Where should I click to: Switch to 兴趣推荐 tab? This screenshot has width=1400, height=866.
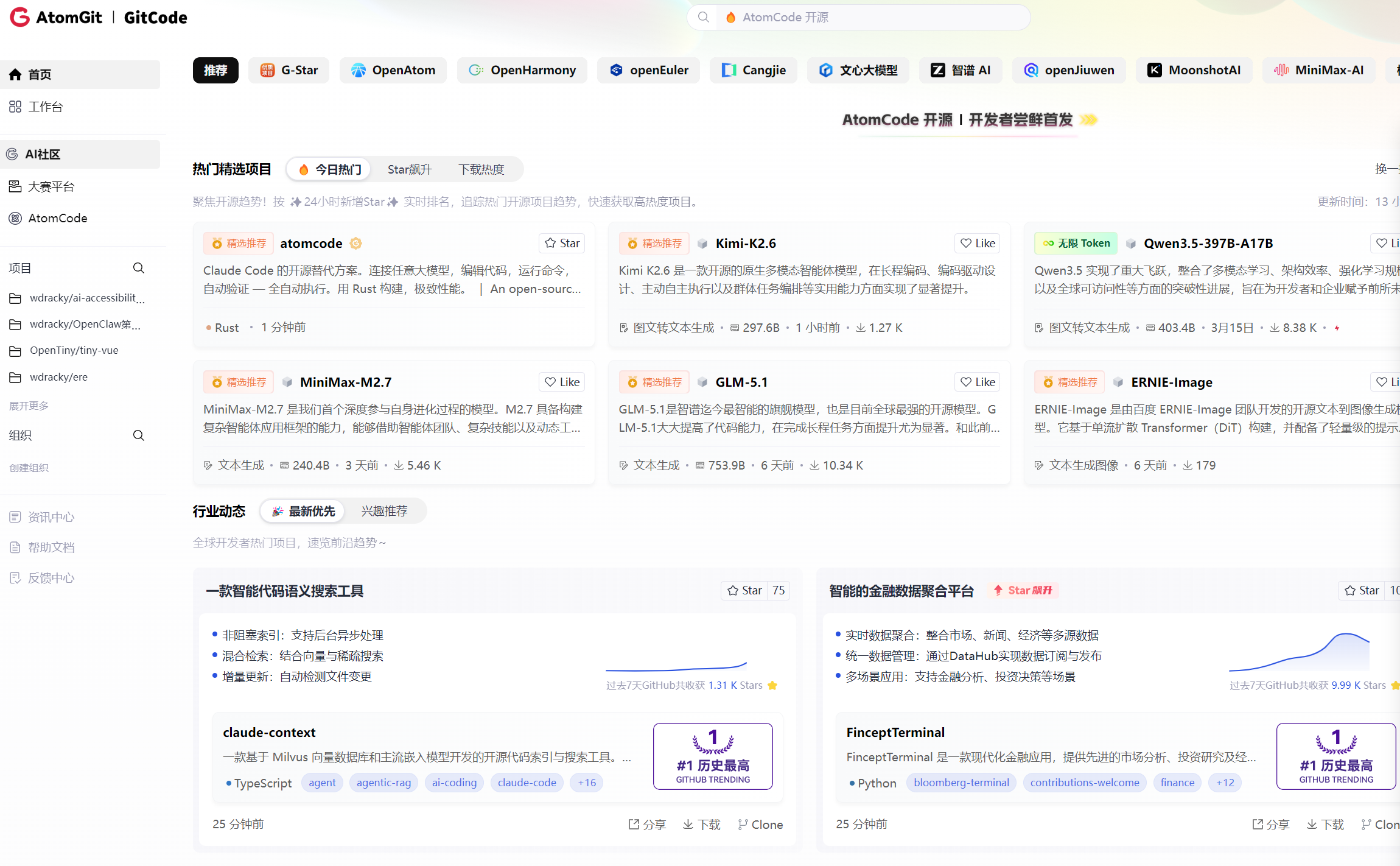384,511
